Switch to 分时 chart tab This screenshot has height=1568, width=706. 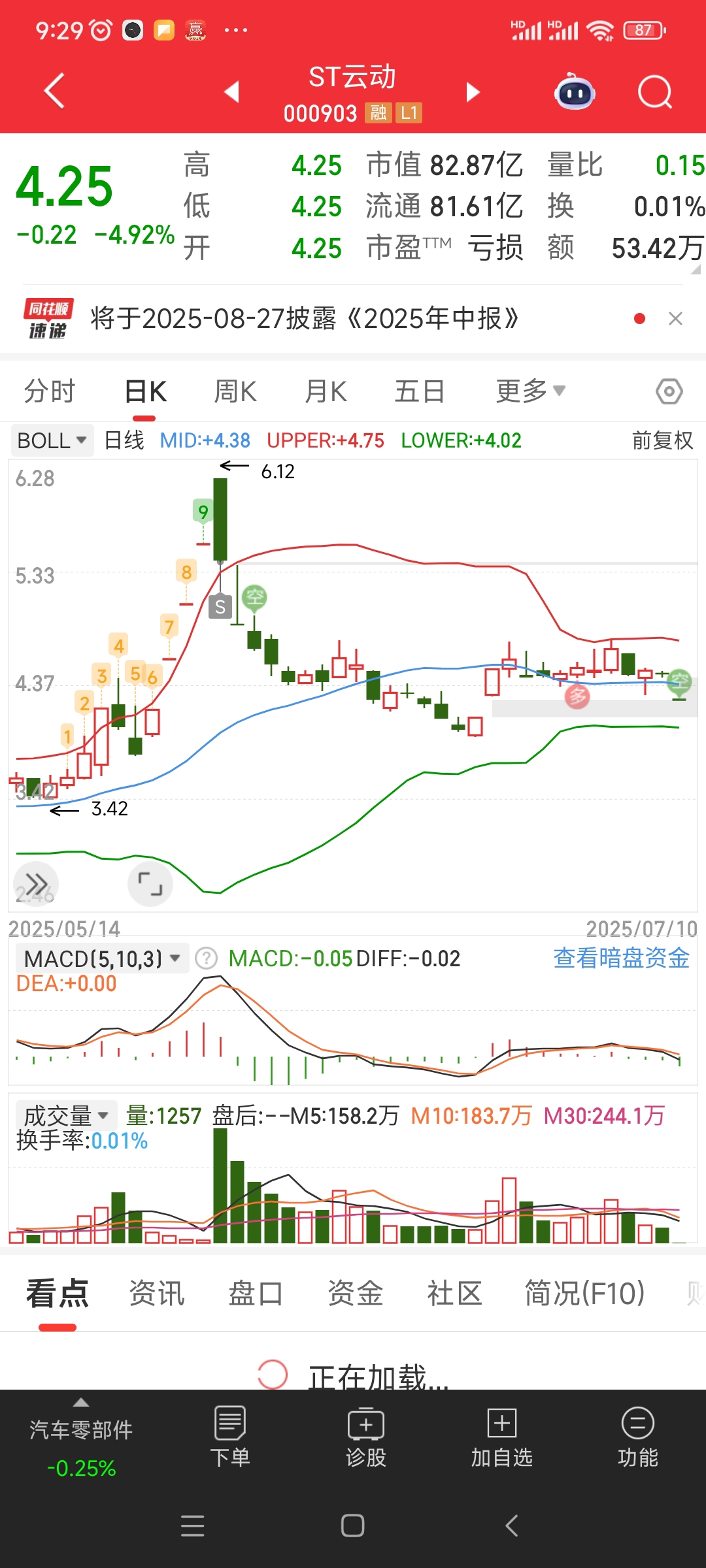click(x=50, y=391)
